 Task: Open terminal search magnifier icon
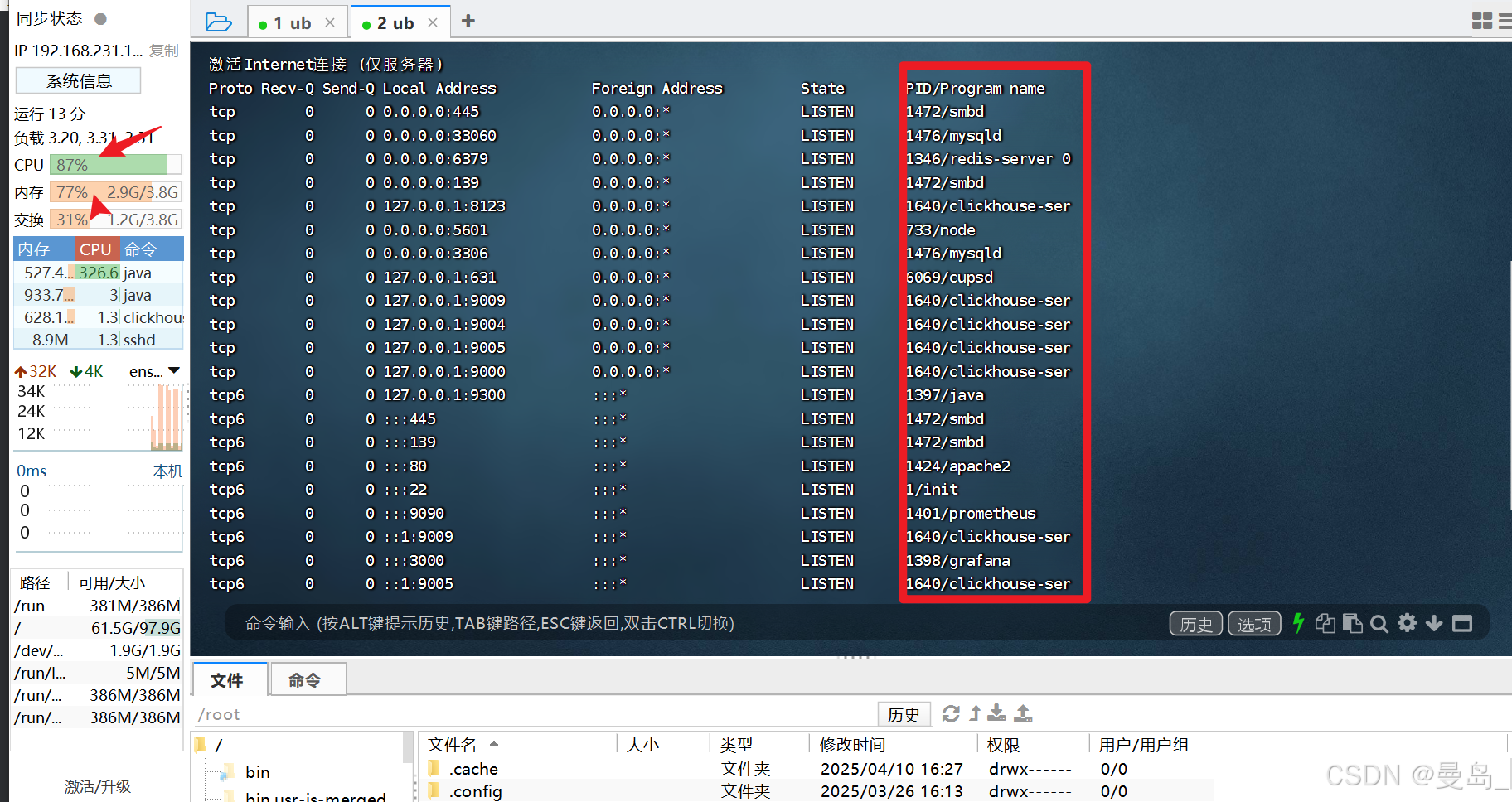[x=1379, y=623]
